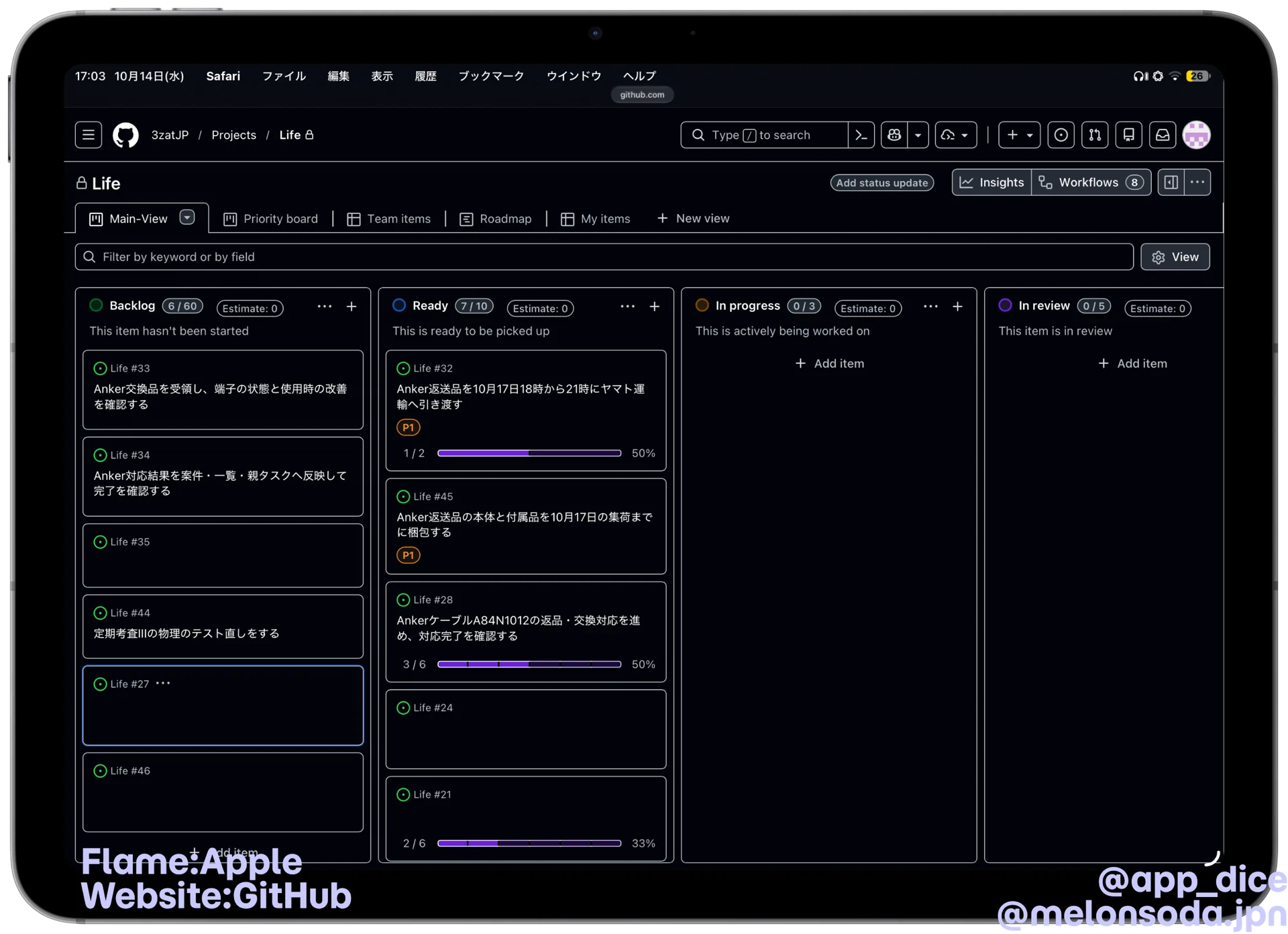Viewport: 1288px width, 934px height.
Task: Open the Life #24 card
Action: pos(526,729)
